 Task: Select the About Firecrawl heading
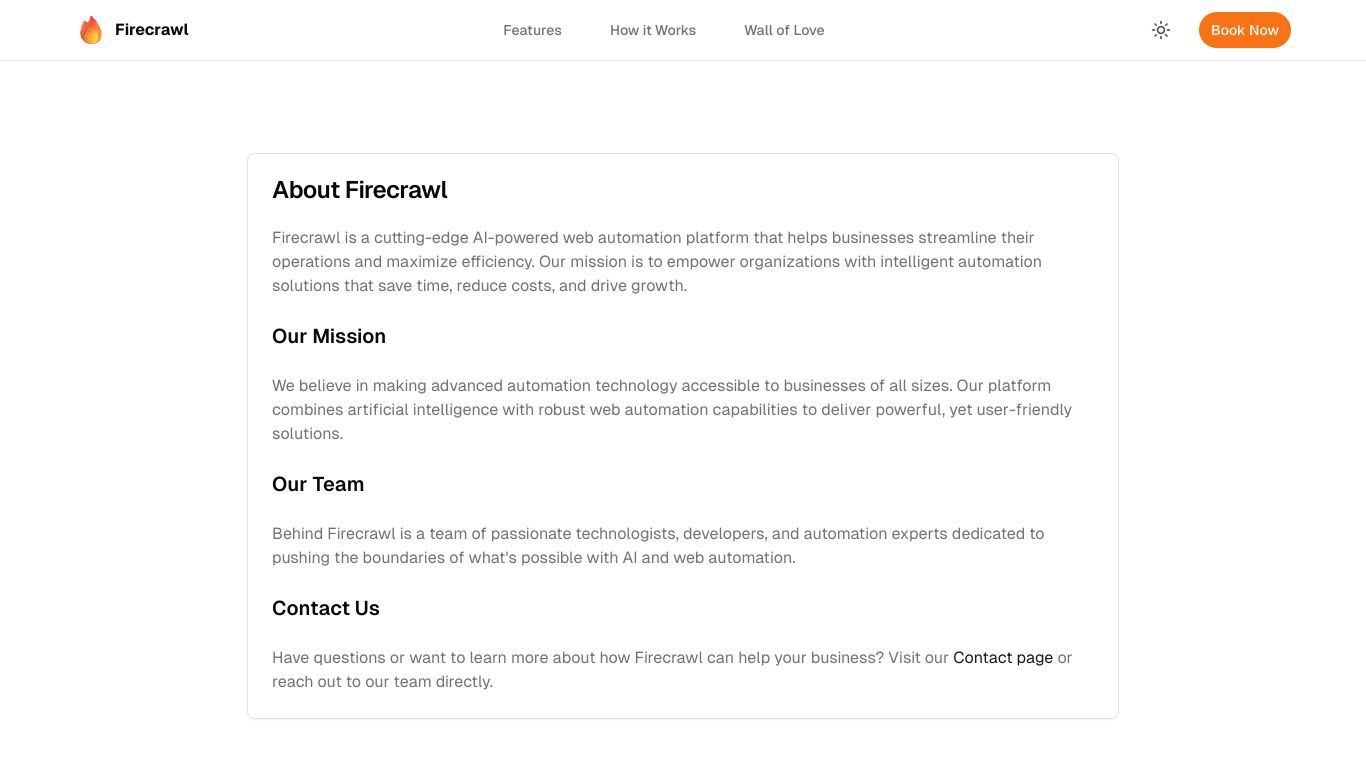click(x=360, y=190)
